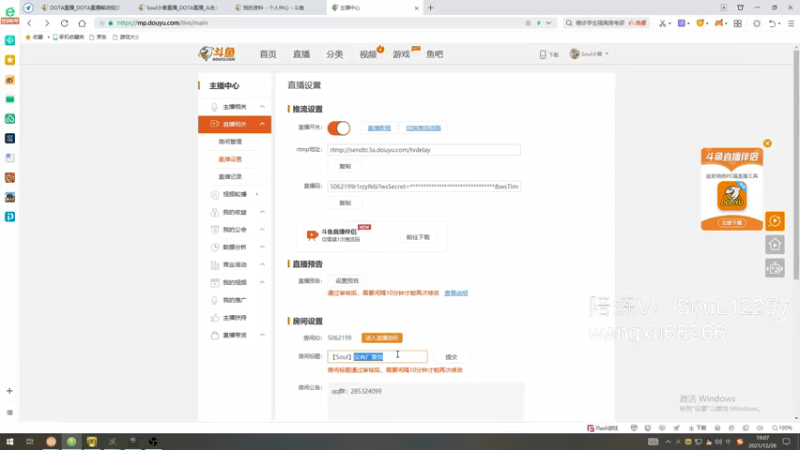This screenshot has height=450, width=800.
Task: Click the 直播码 stream key field
Action: tap(424, 186)
